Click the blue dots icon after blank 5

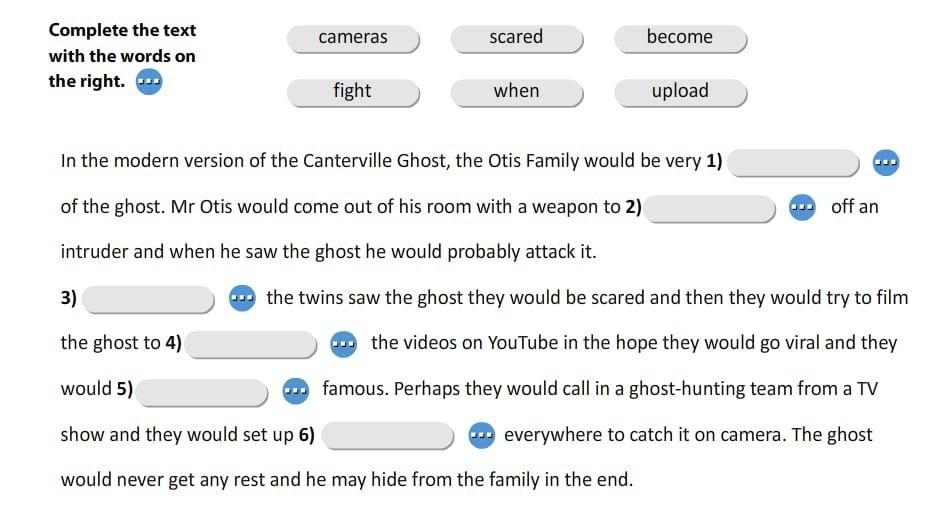tap(294, 390)
